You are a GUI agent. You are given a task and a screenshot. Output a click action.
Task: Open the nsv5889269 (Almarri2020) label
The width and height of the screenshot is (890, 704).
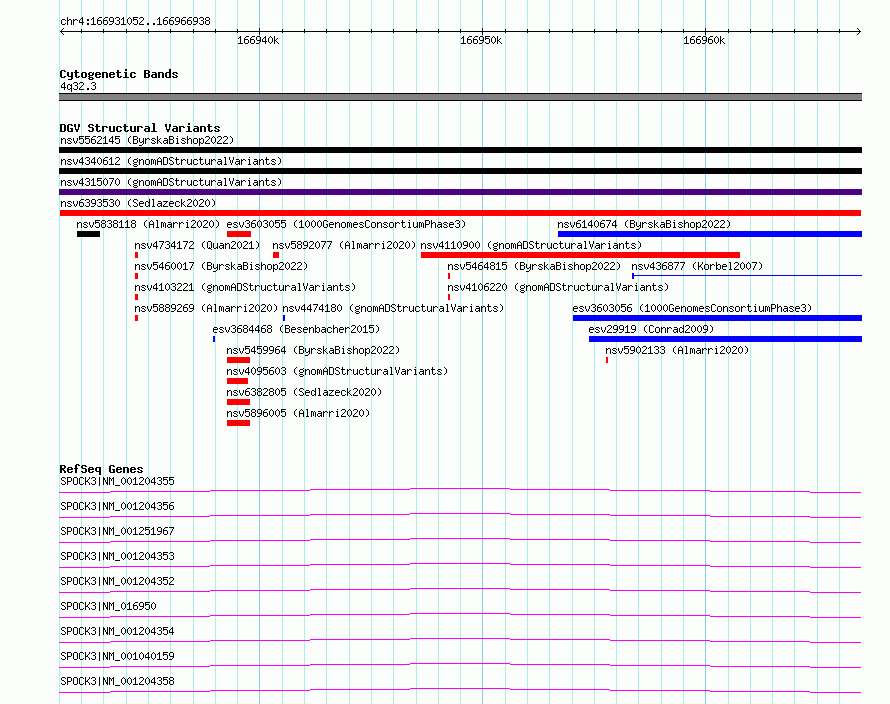pos(206,308)
